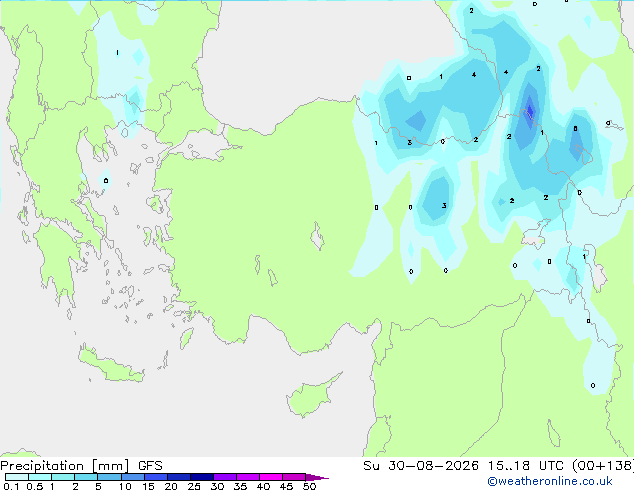Image resolution: width=634 pixels, height=490 pixels.
Task: Click the '40' legend scale label
Action: [x=263, y=486]
